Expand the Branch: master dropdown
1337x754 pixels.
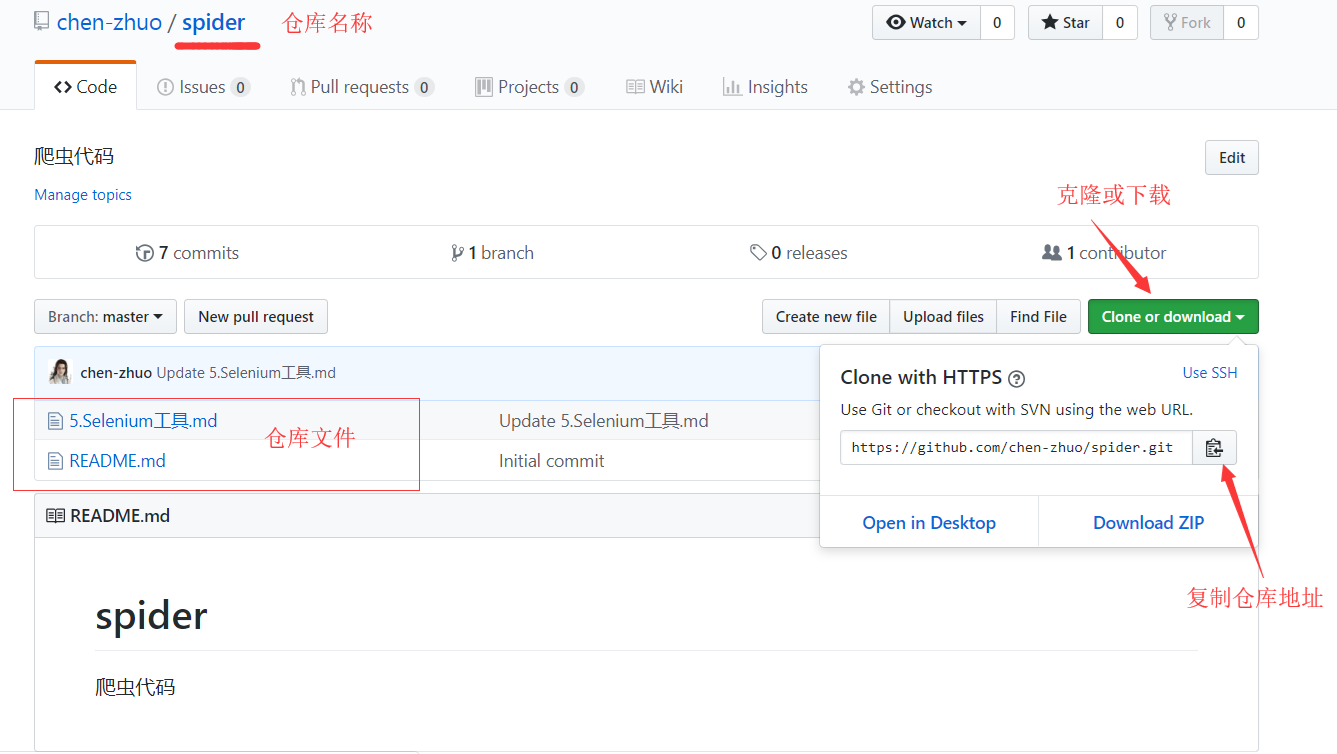pos(105,317)
